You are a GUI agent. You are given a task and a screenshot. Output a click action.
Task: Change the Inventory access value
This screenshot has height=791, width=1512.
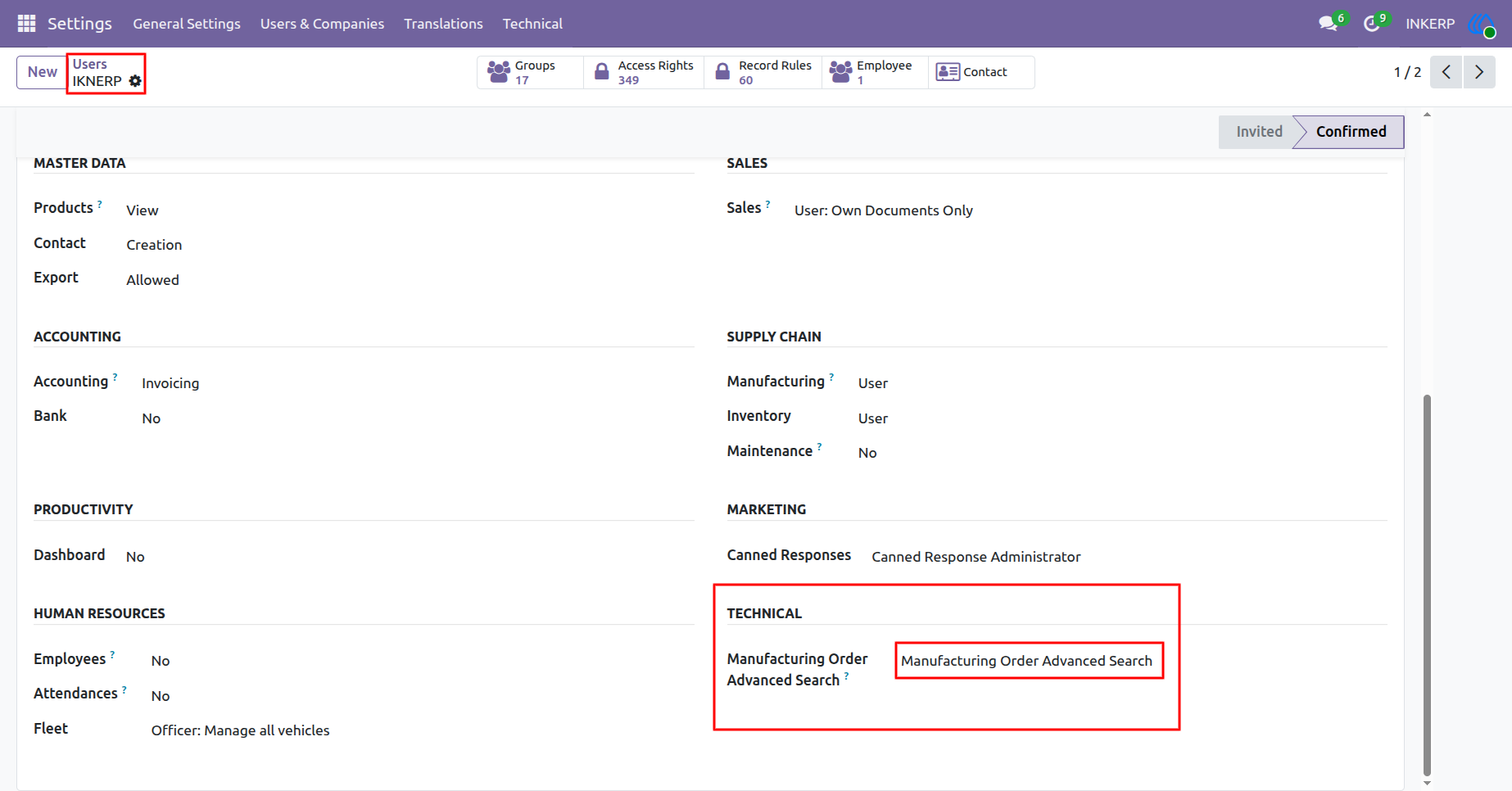click(x=872, y=418)
